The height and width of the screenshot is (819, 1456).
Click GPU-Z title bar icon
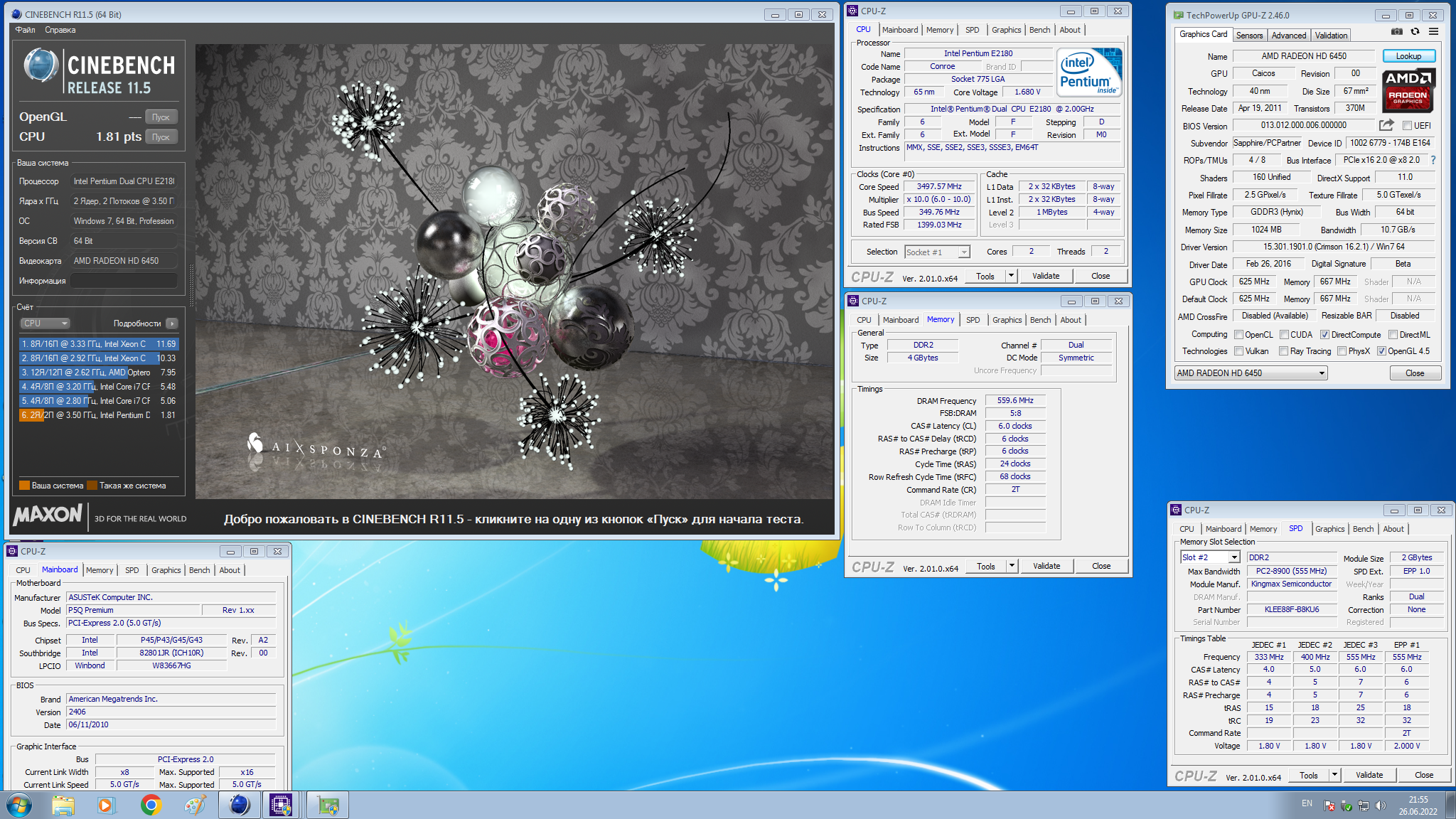pyautogui.click(x=1178, y=15)
